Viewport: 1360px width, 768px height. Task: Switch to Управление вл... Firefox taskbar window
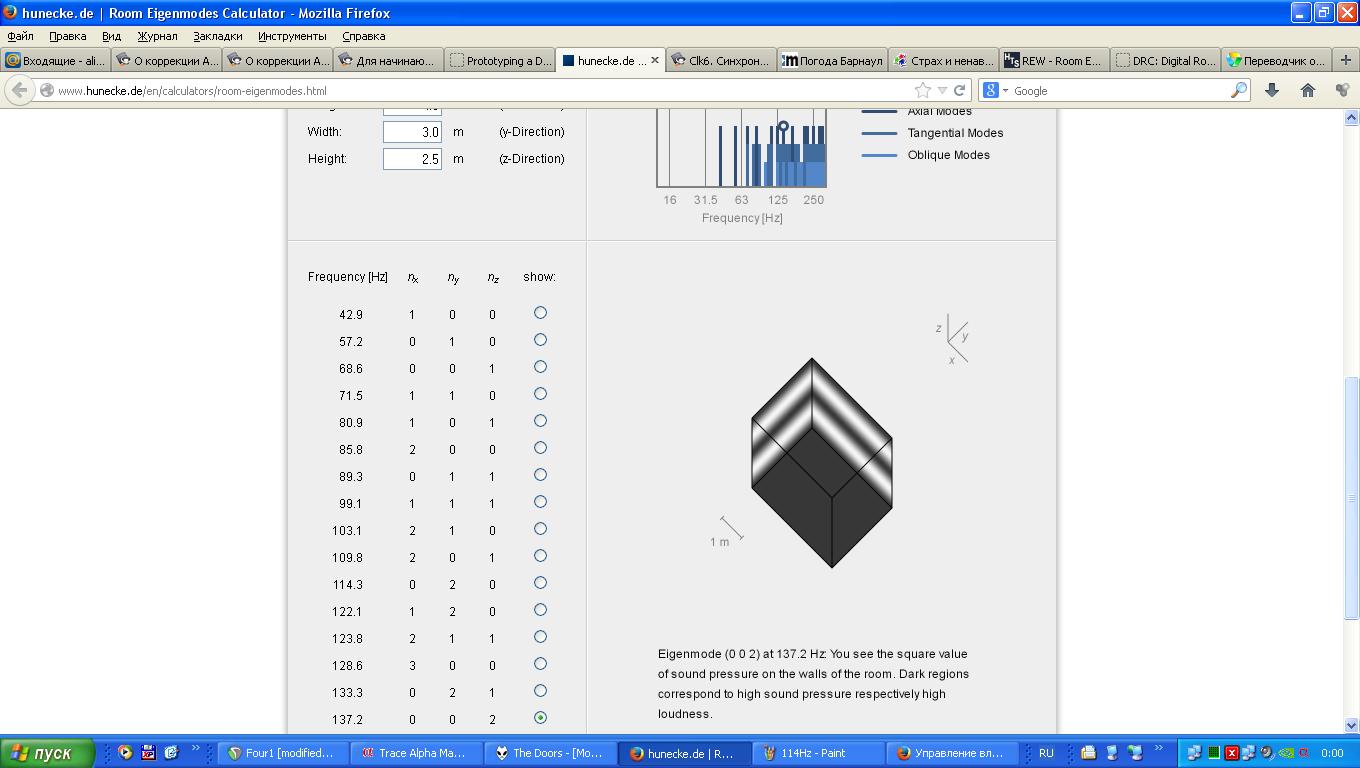click(x=951, y=753)
